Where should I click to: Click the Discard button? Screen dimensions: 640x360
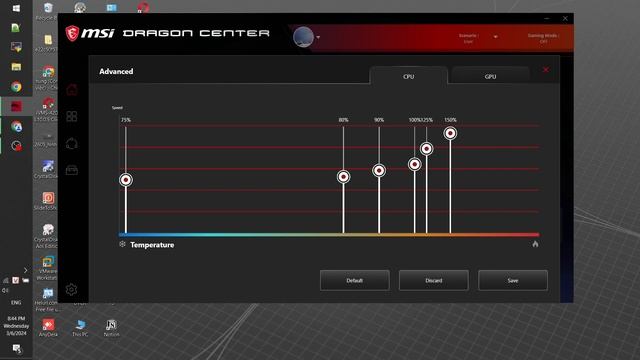pyautogui.click(x=433, y=280)
